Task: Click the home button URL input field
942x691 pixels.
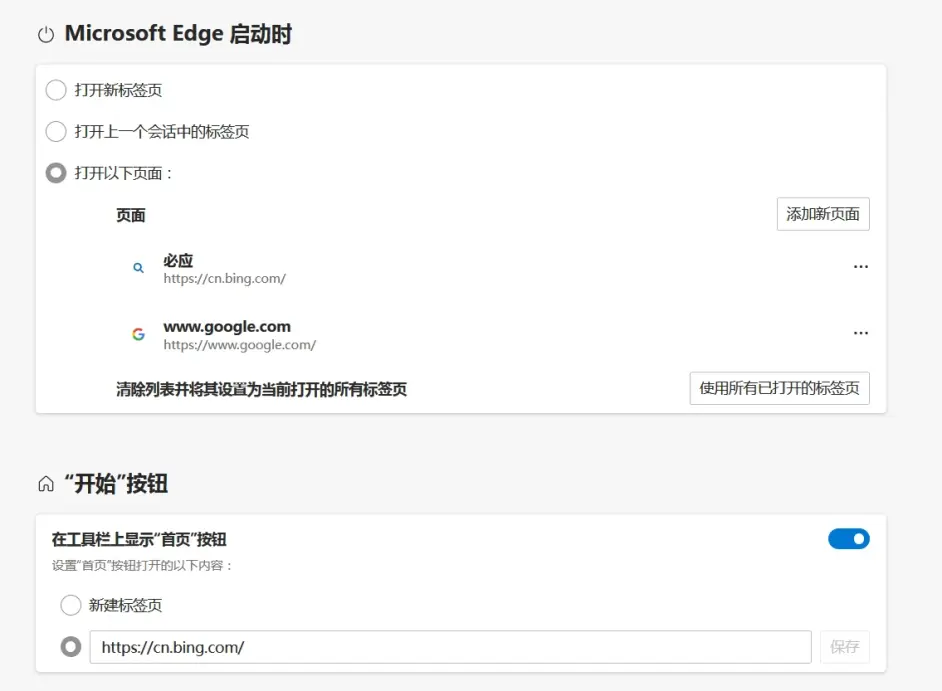Action: [451, 647]
